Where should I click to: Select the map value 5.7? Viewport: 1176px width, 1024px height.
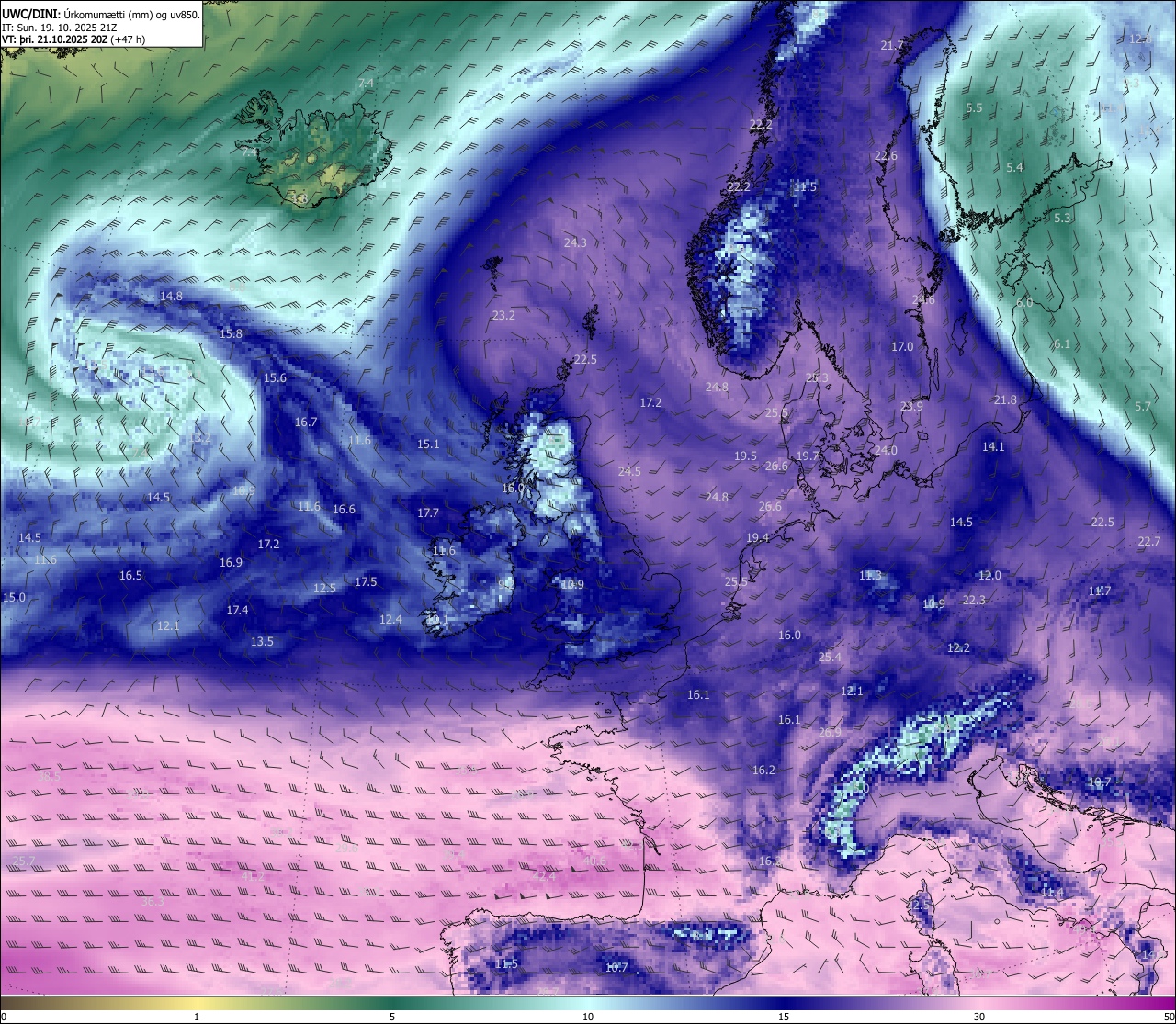[x=1143, y=407]
